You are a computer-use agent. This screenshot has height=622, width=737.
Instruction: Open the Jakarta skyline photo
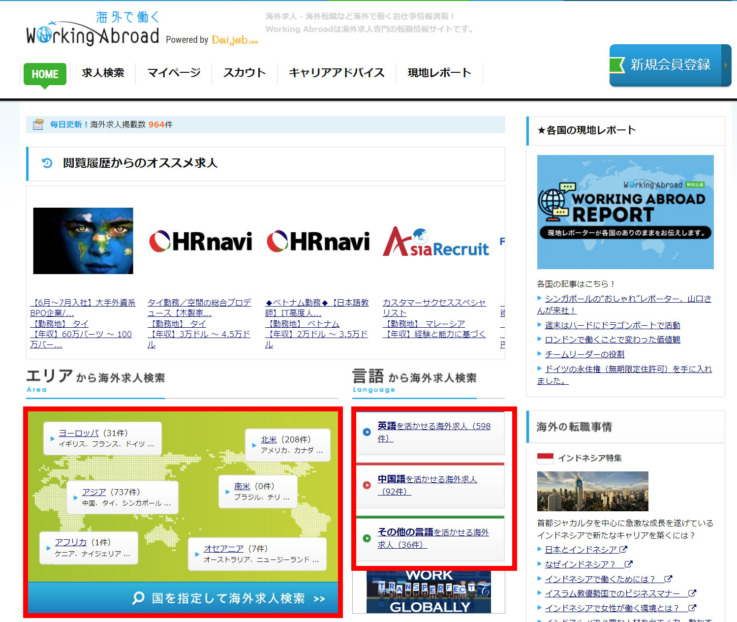593,491
